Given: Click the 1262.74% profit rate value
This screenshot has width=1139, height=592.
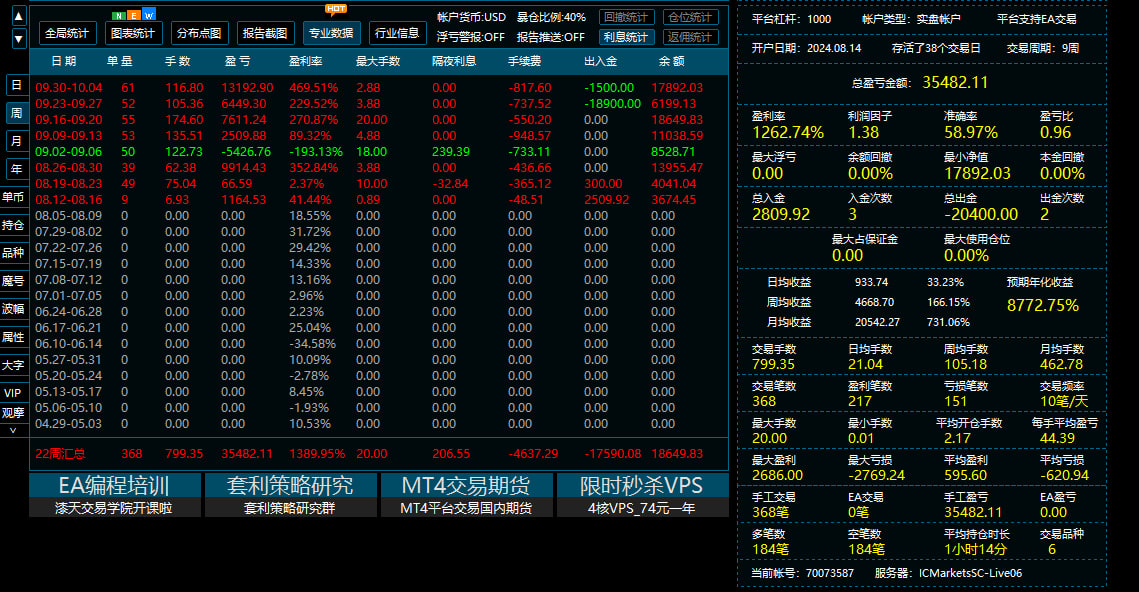Looking at the screenshot, I should 788,132.
